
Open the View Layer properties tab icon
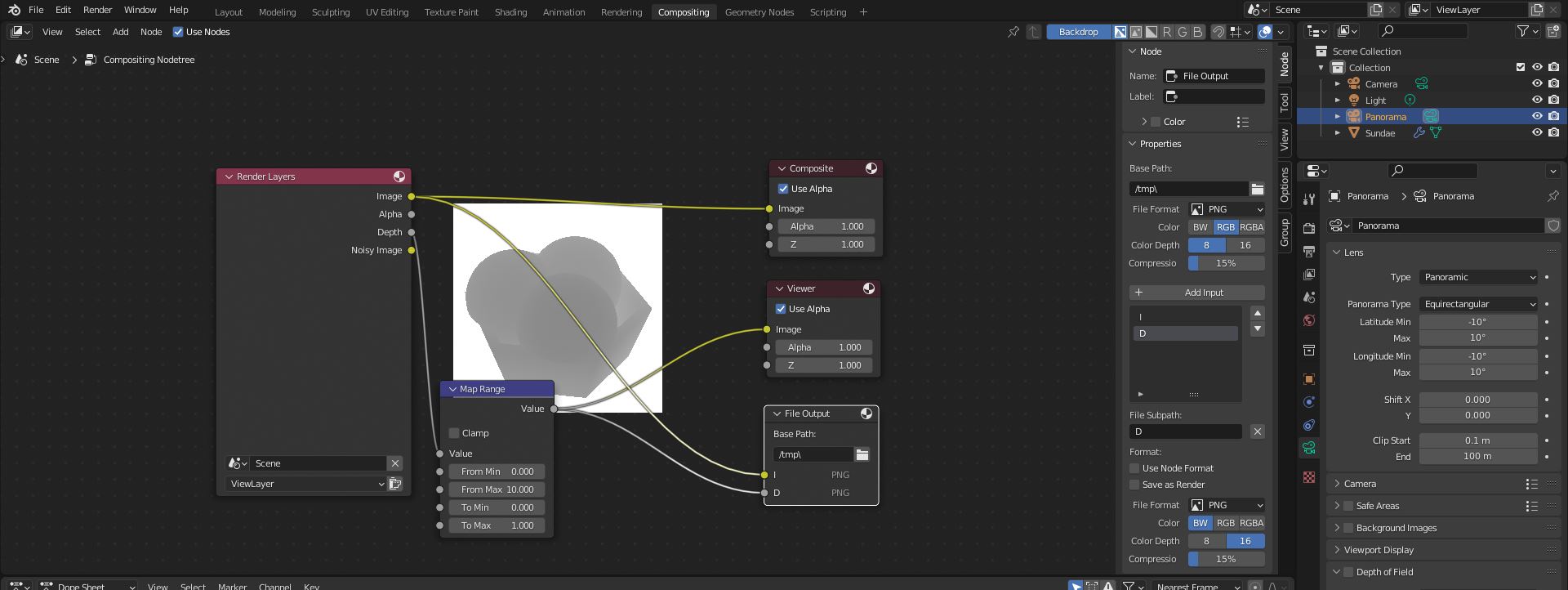click(x=1309, y=274)
